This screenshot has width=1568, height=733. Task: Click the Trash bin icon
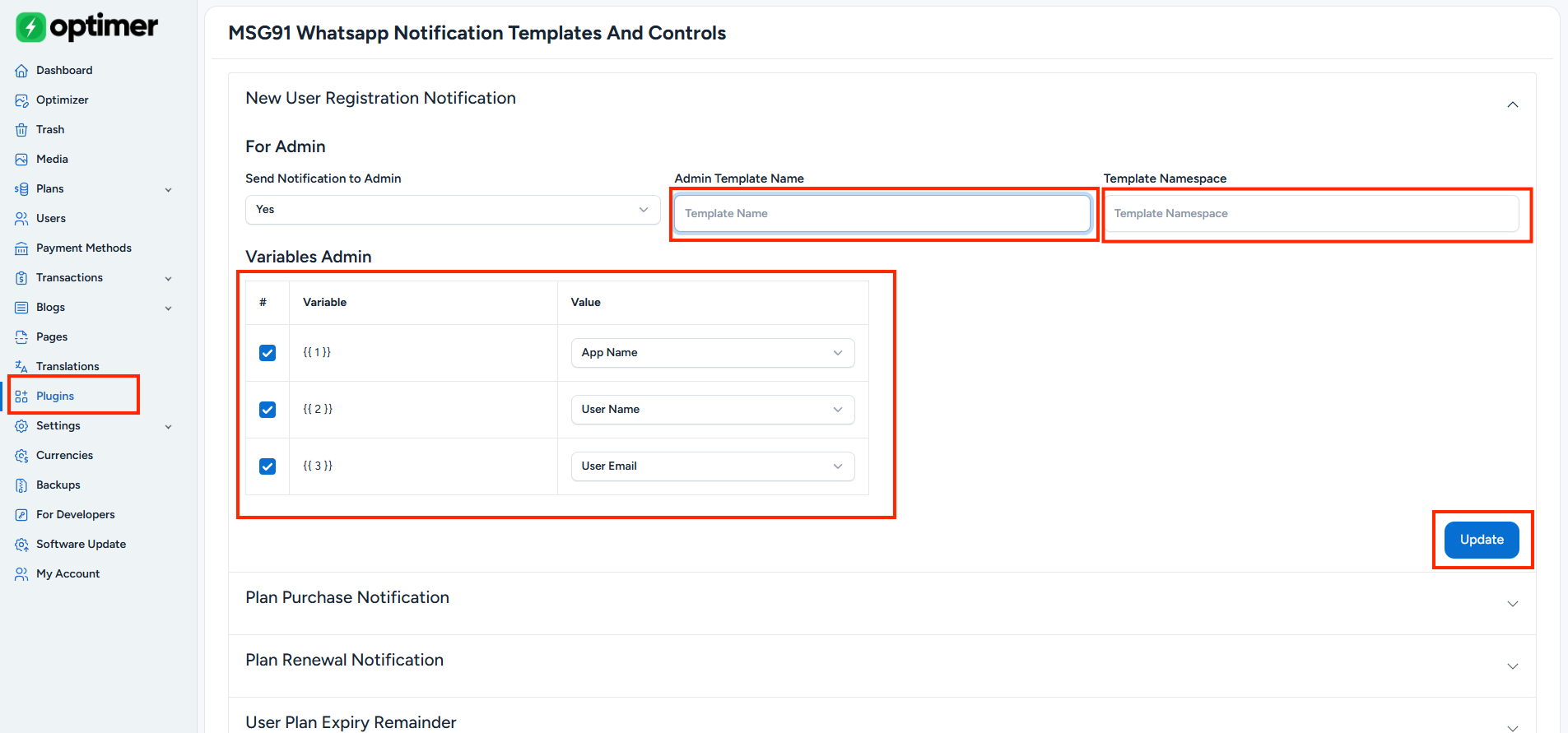(x=21, y=130)
